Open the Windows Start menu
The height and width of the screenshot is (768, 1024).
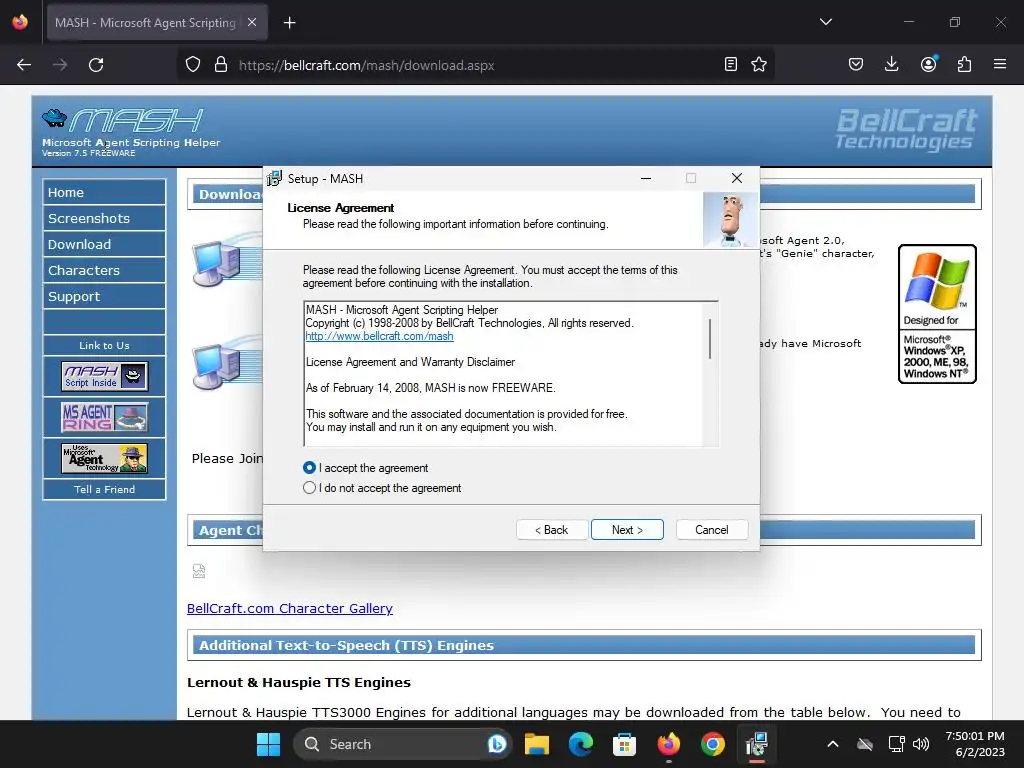268,744
